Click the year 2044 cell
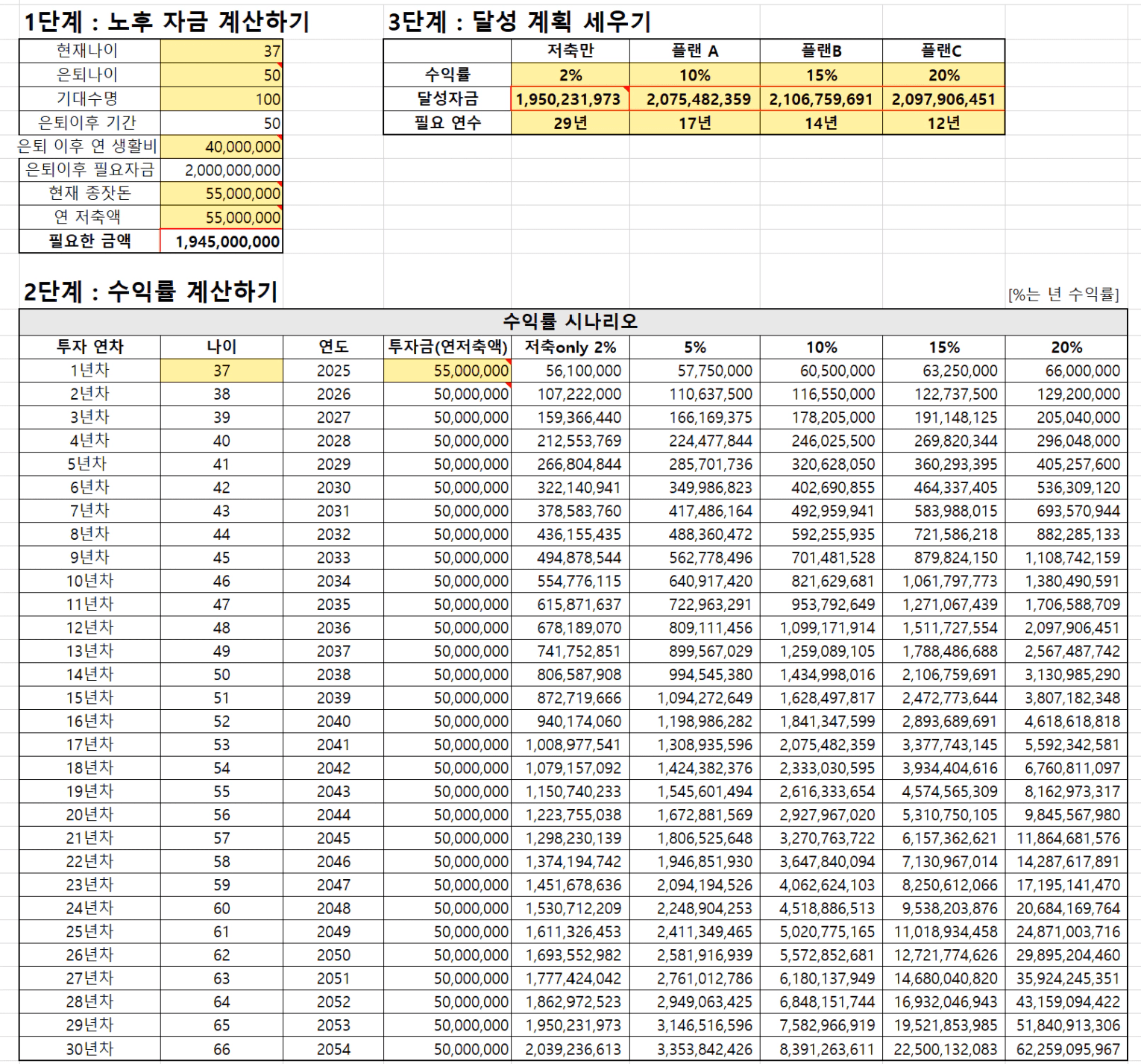This screenshot has height=1064, width=1141. (333, 815)
